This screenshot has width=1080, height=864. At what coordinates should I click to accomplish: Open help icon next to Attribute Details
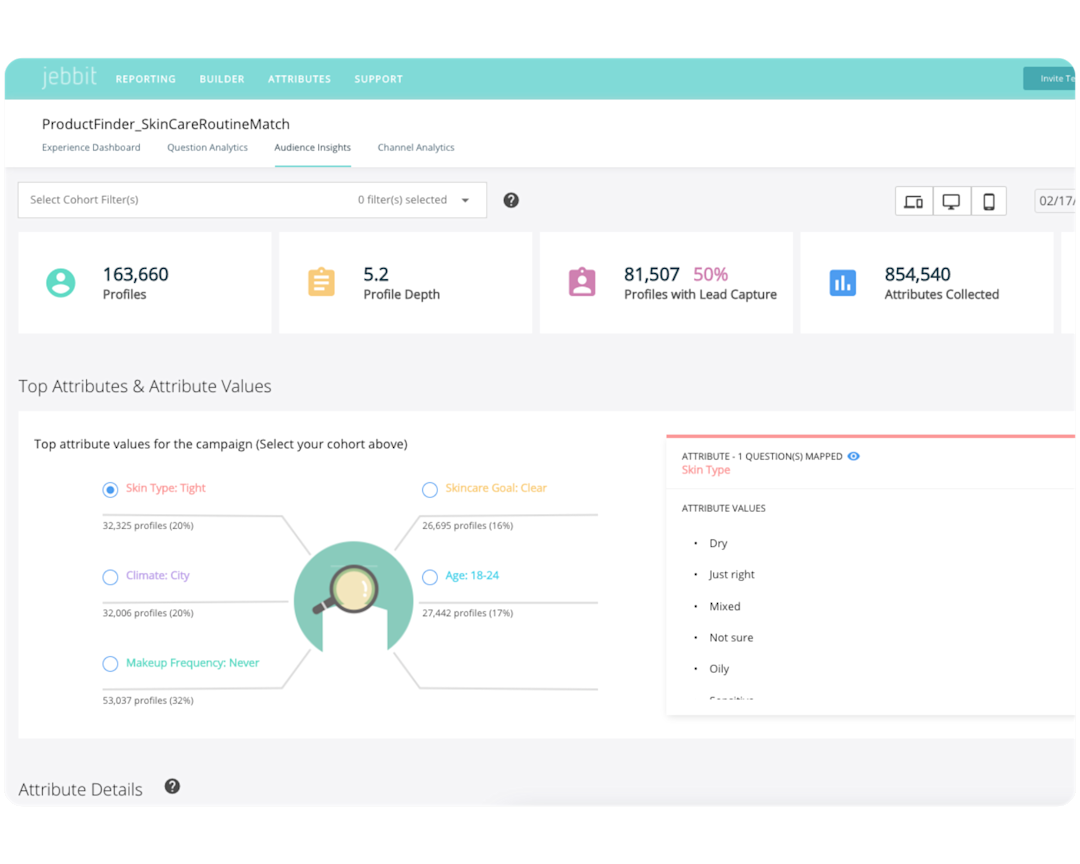[x=172, y=786]
